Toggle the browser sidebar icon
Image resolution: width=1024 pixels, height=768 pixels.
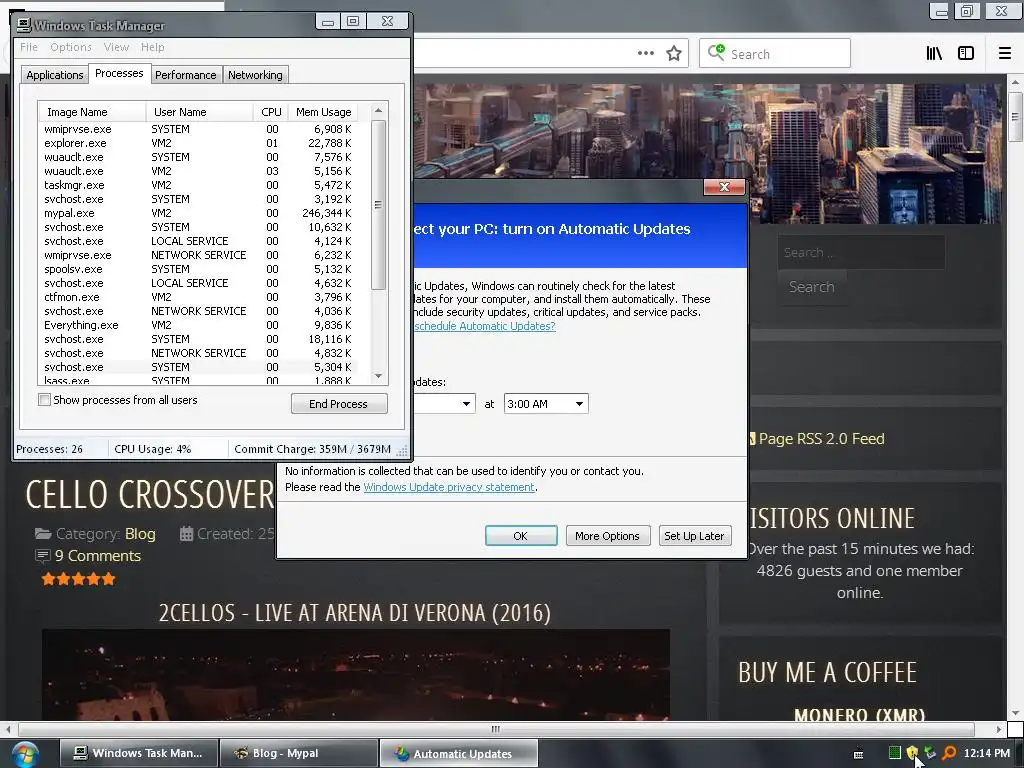966,54
